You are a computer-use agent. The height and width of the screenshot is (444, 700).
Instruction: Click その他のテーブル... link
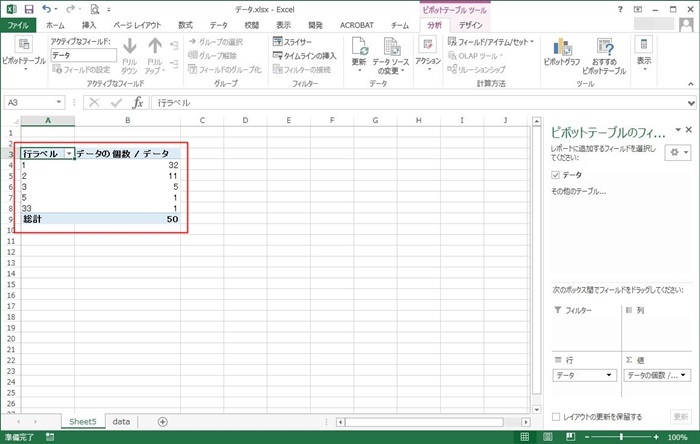(579, 191)
